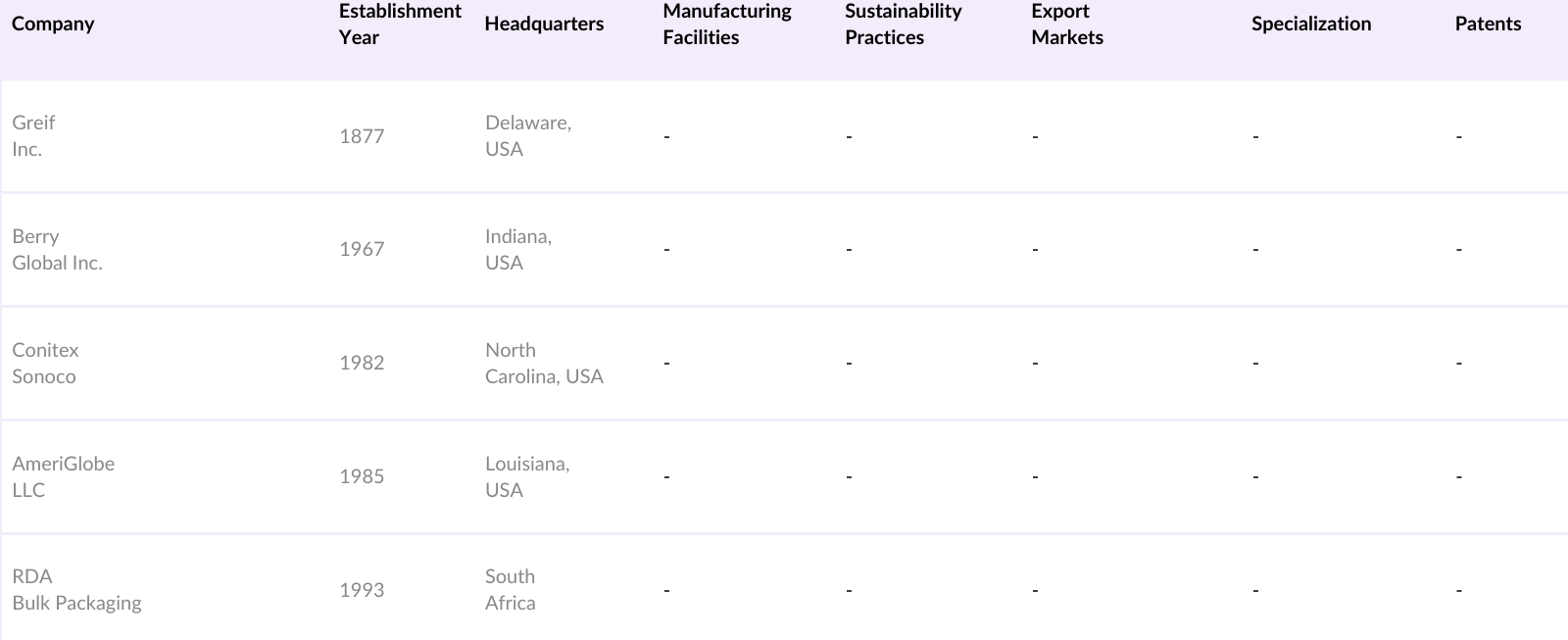Click the Manufacturing Facilities column header

726,24
